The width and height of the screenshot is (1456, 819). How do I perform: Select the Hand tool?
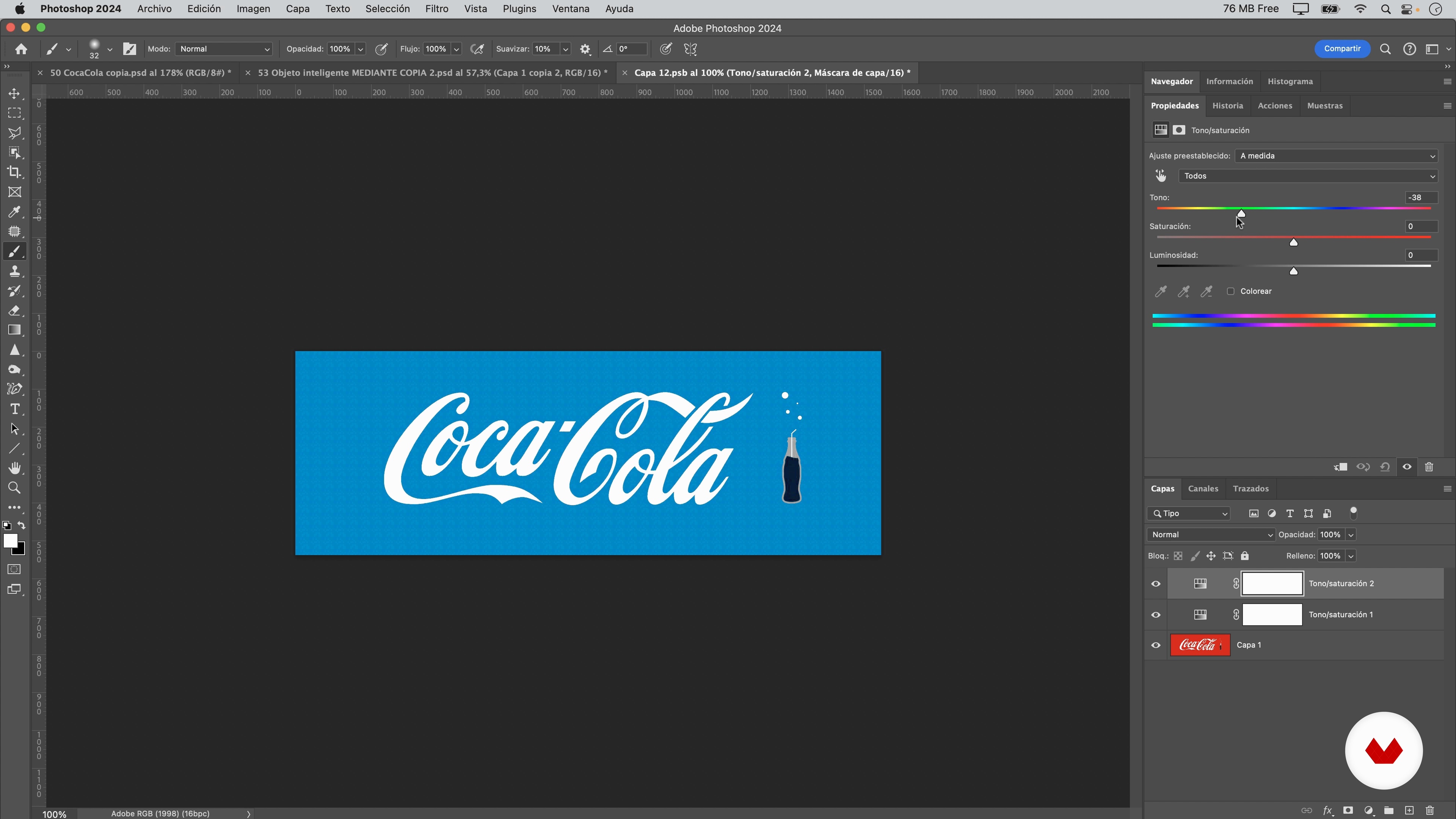tap(14, 468)
